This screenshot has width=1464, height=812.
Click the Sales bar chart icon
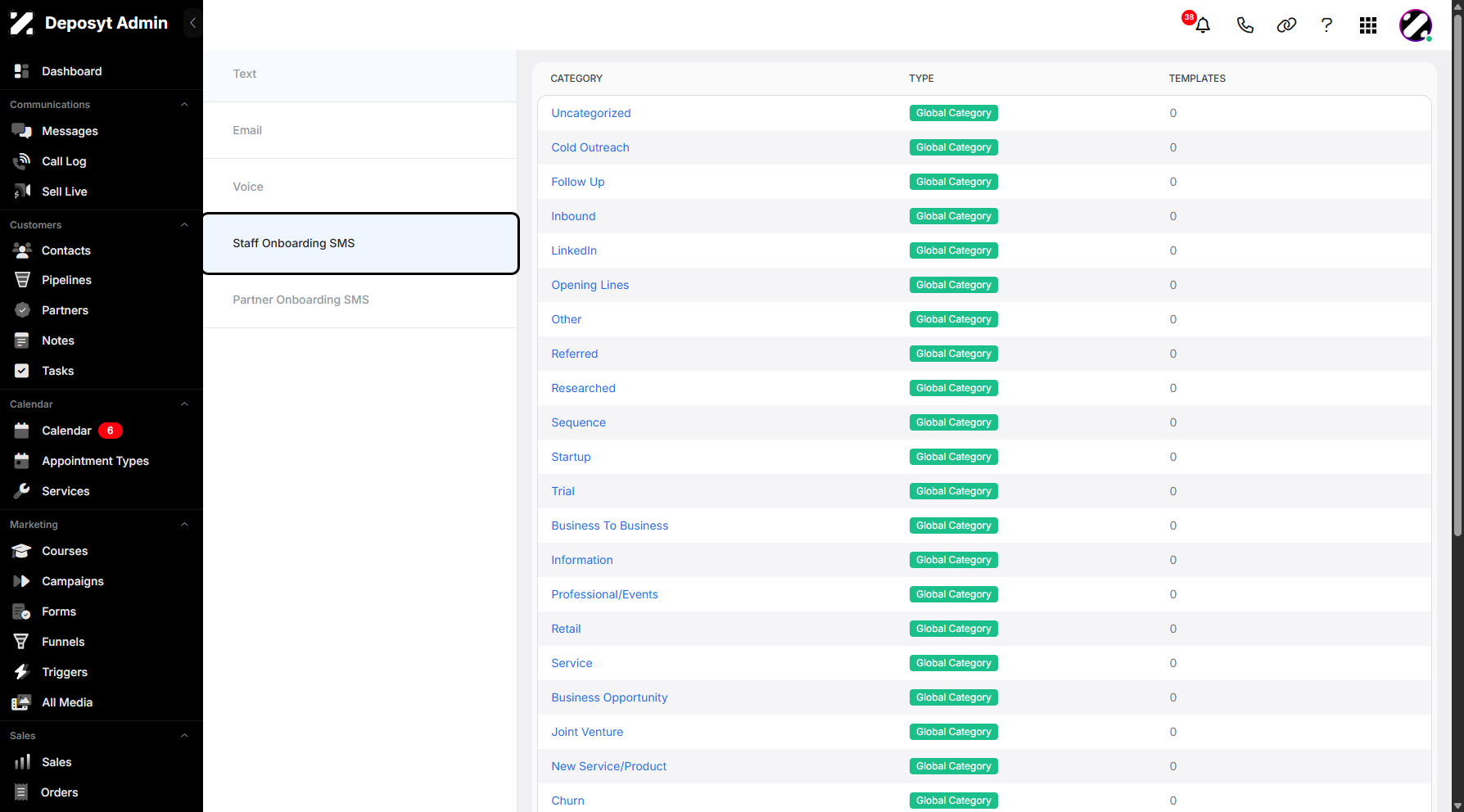pyautogui.click(x=22, y=762)
